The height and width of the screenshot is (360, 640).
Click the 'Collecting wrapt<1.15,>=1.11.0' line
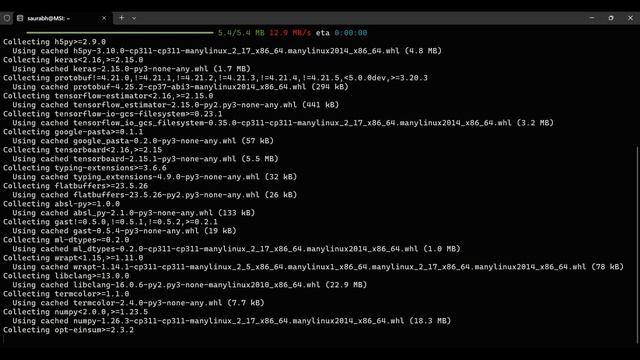73,258
